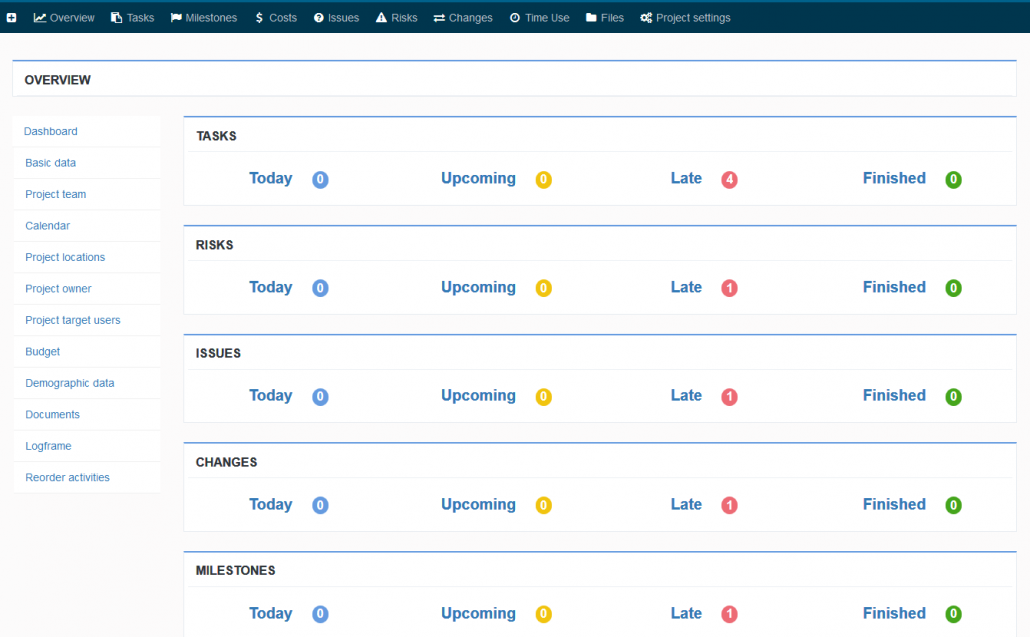
Task: Open Basic data in the sidebar
Action: (x=51, y=163)
